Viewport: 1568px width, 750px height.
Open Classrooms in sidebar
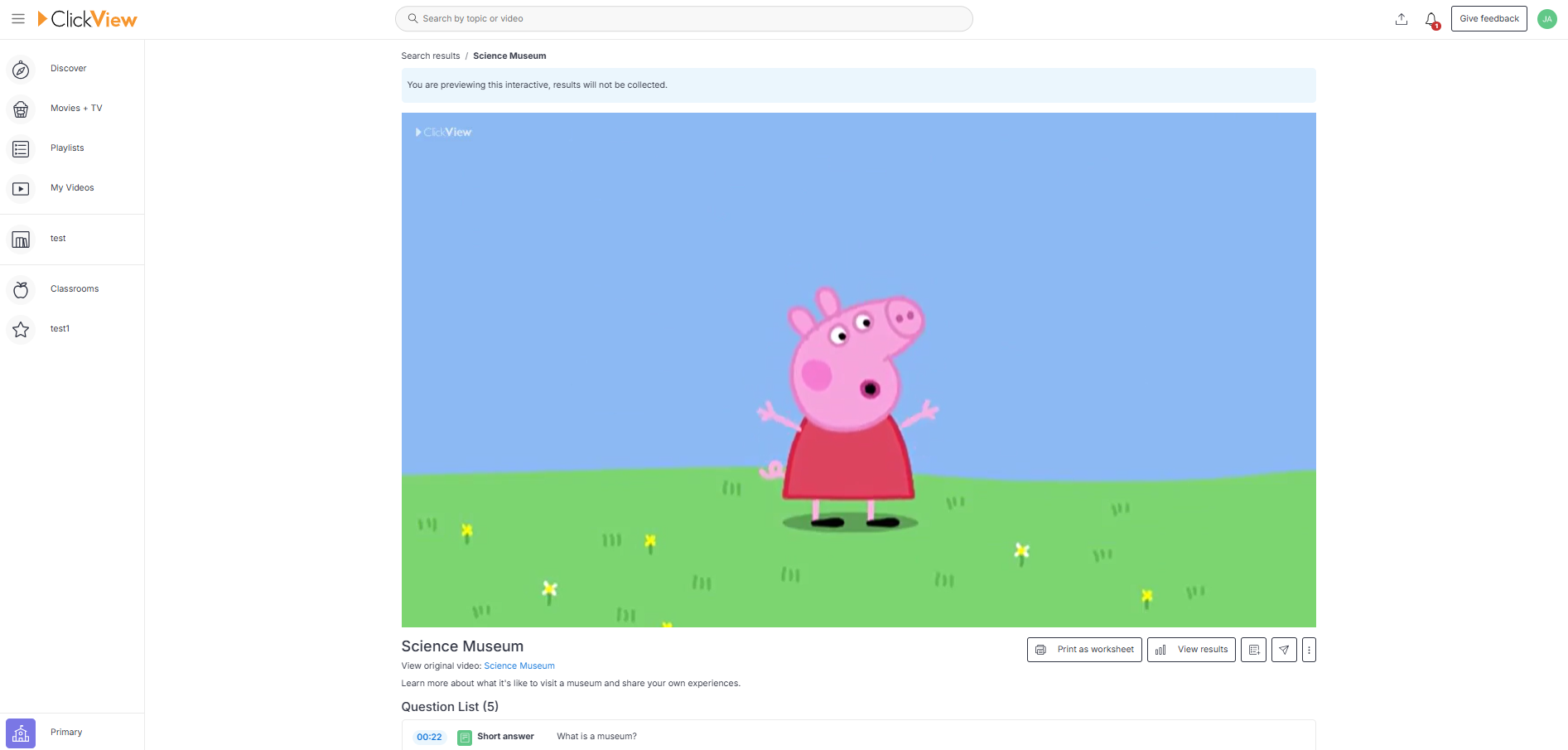[75, 289]
